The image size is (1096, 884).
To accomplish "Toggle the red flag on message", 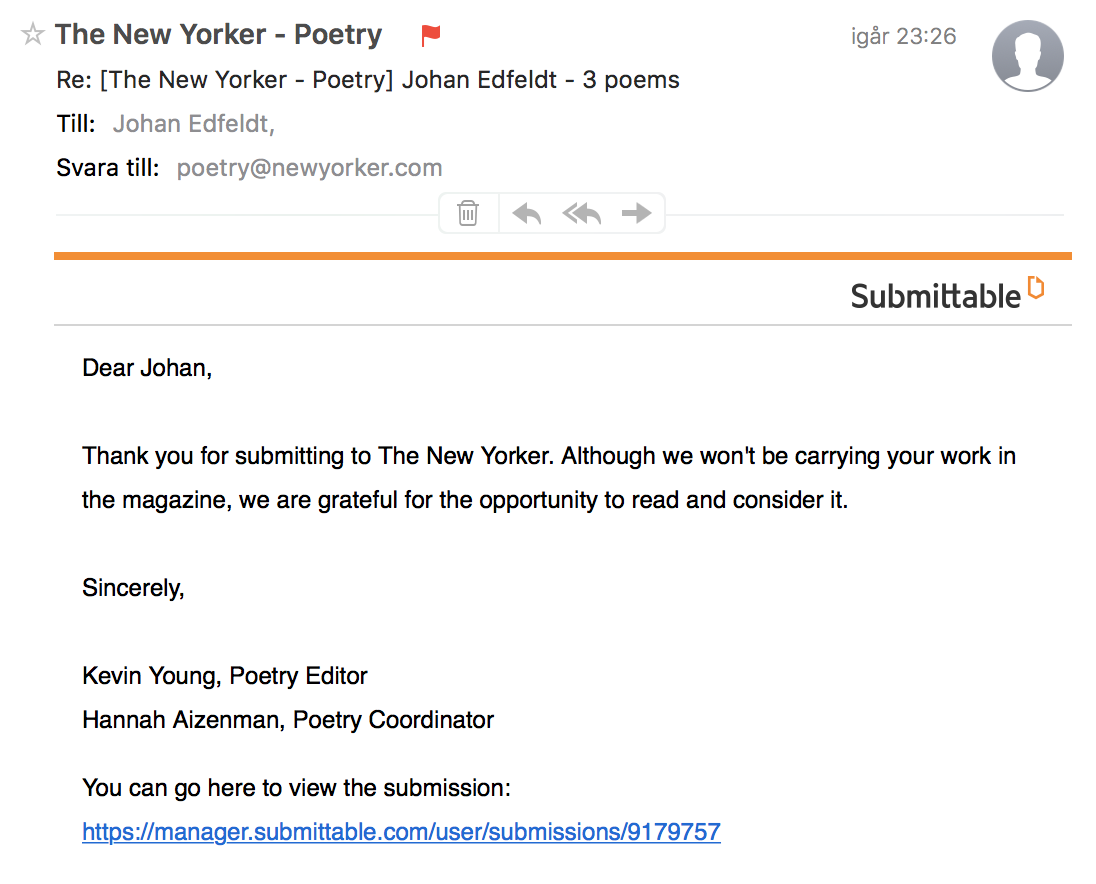I will (431, 35).
